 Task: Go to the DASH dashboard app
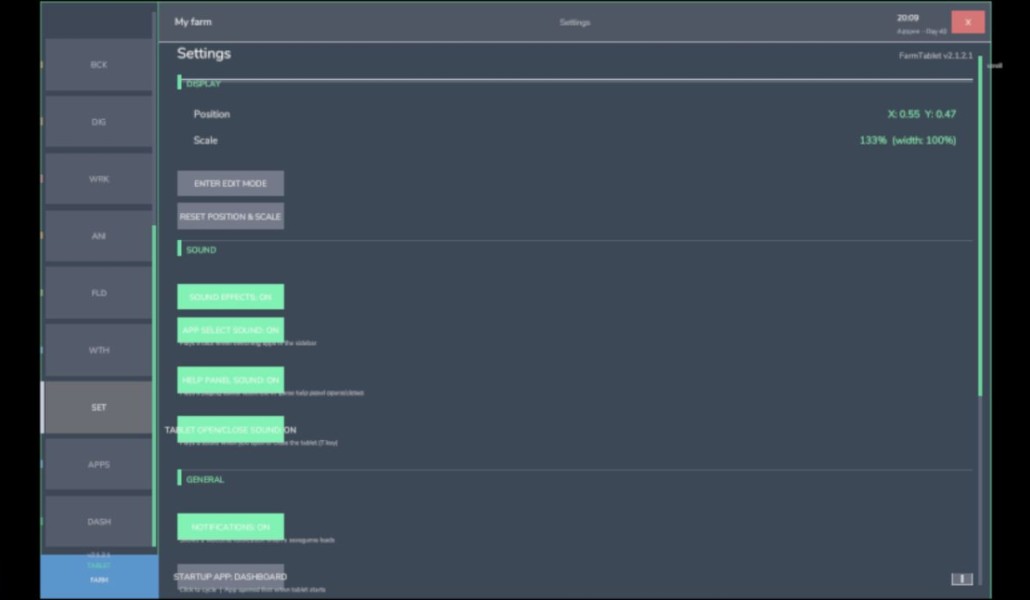99,522
